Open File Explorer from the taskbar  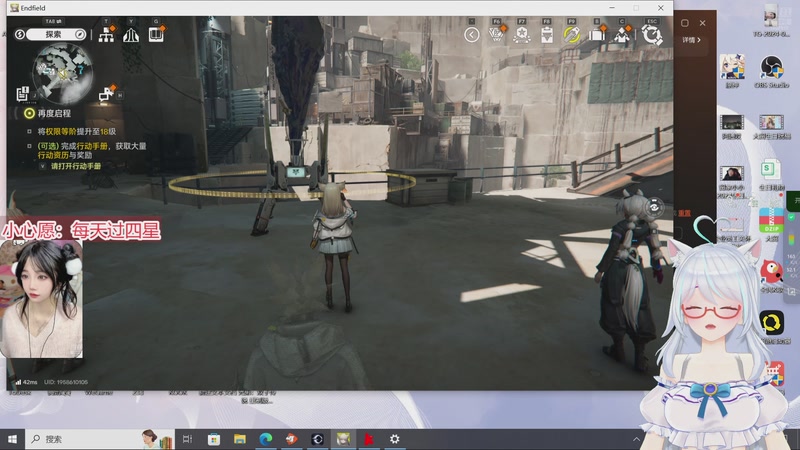pos(240,439)
